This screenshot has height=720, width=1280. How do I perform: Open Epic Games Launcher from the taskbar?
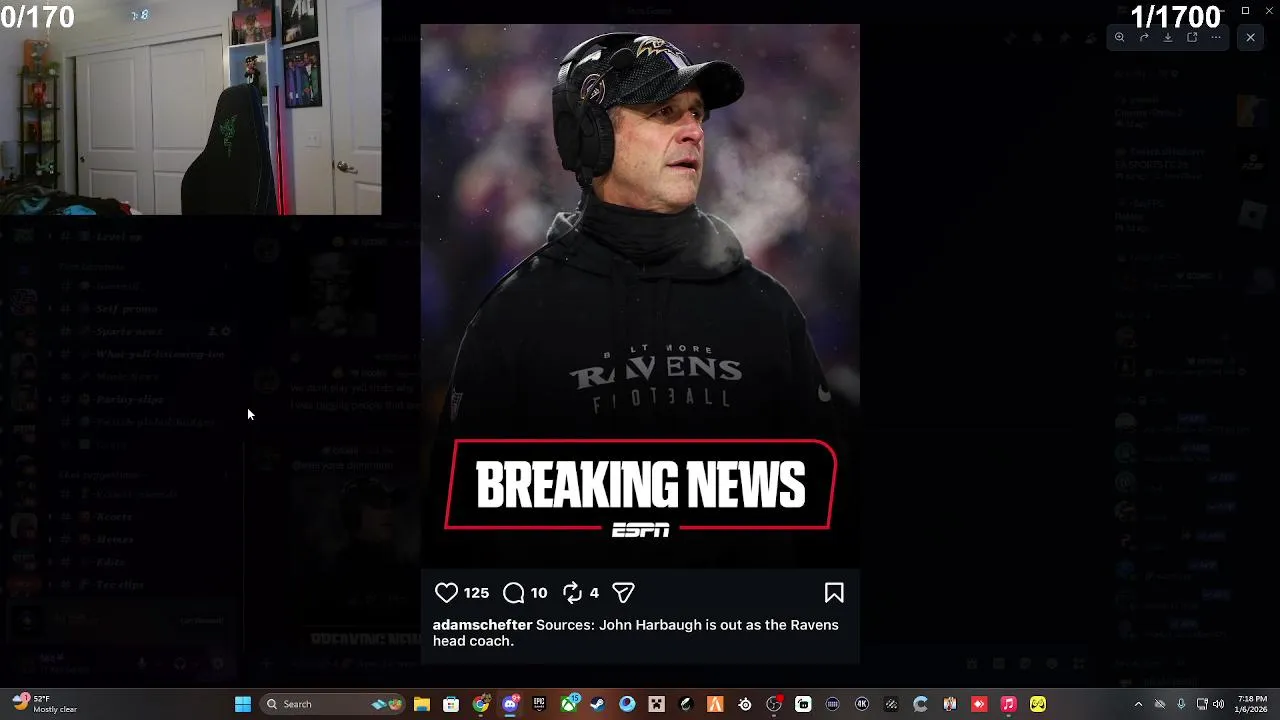[539, 704]
